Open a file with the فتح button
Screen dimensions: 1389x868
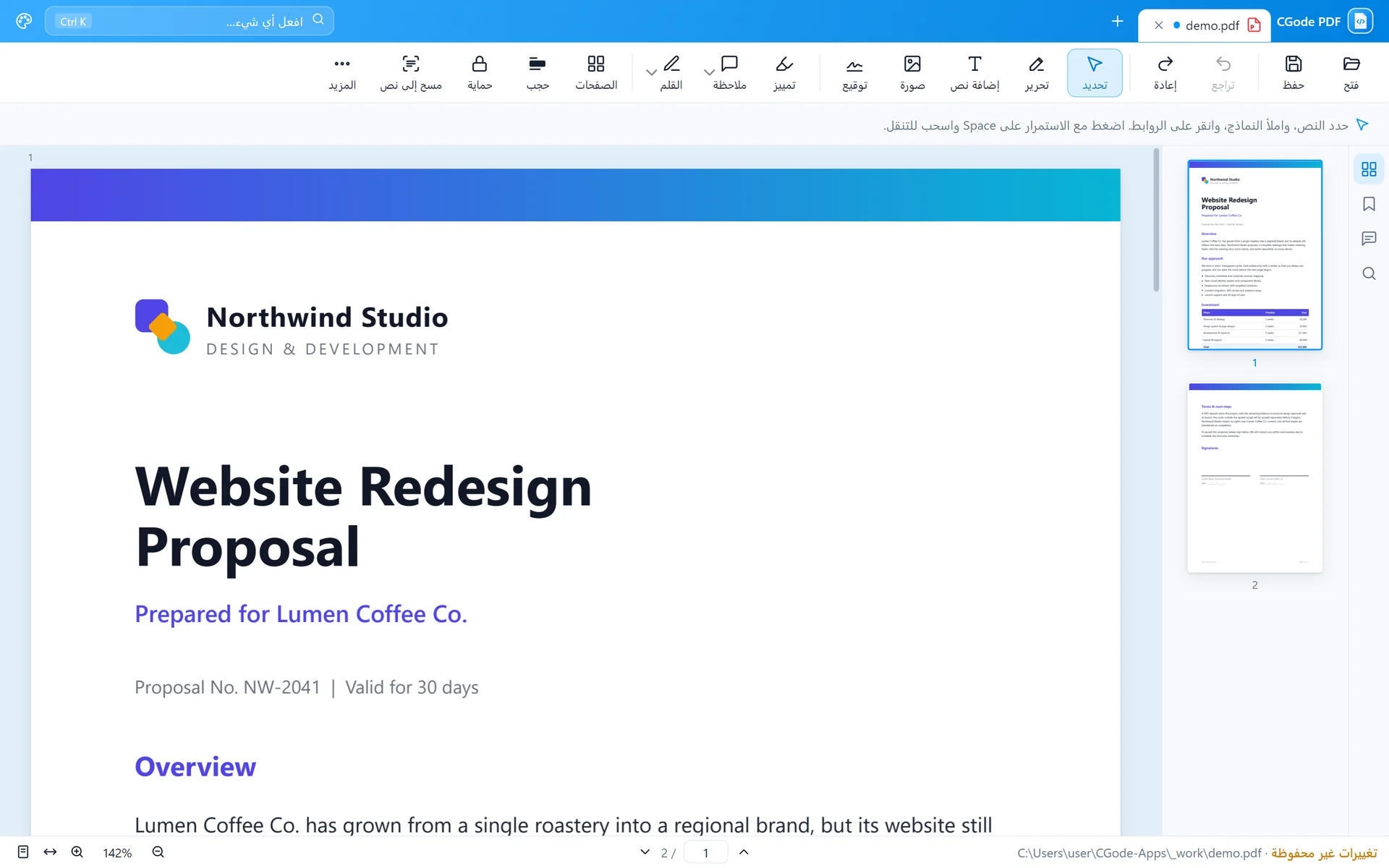coord(1351,72)
